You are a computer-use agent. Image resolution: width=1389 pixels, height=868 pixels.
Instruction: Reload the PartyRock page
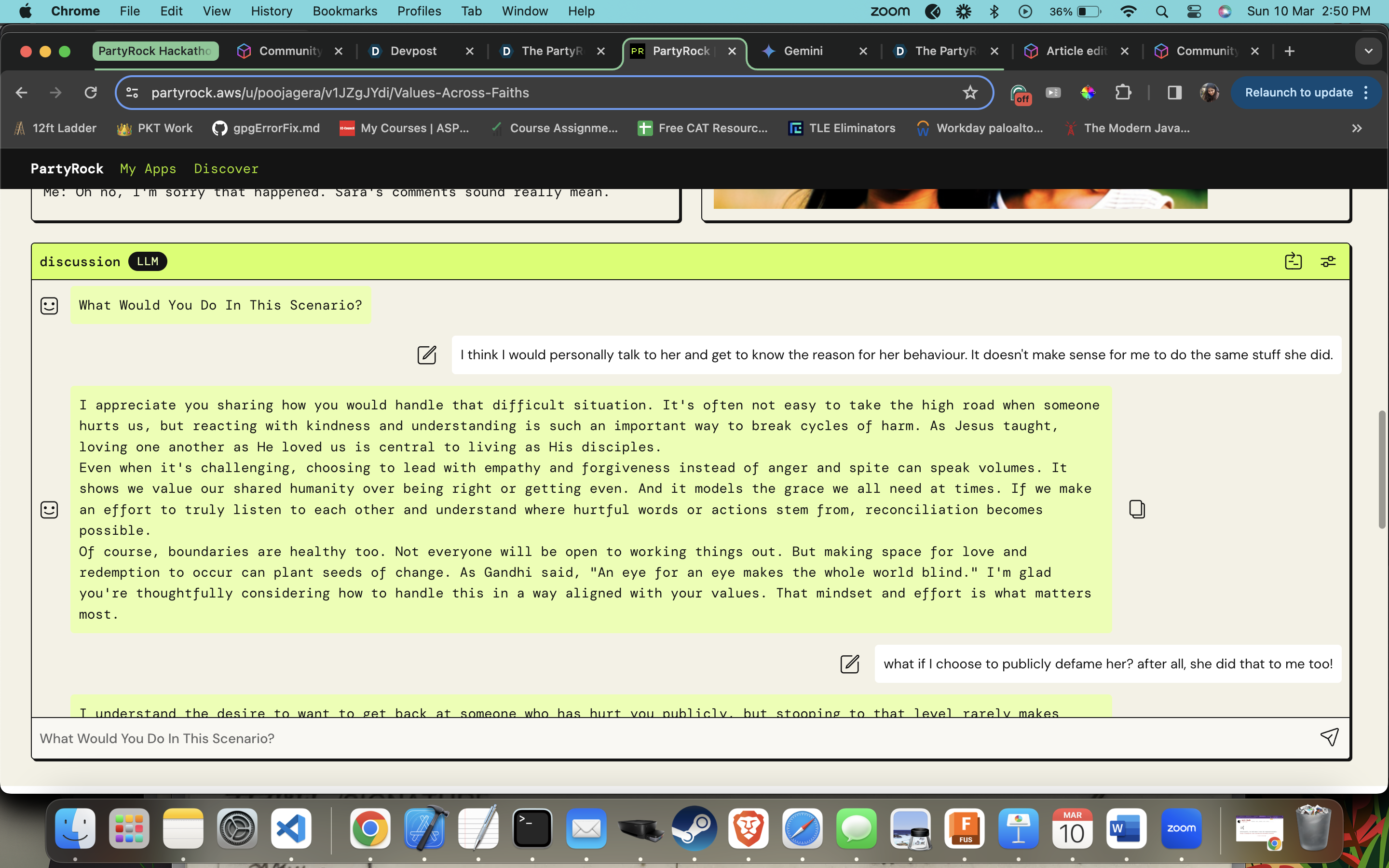click(91, 93)
